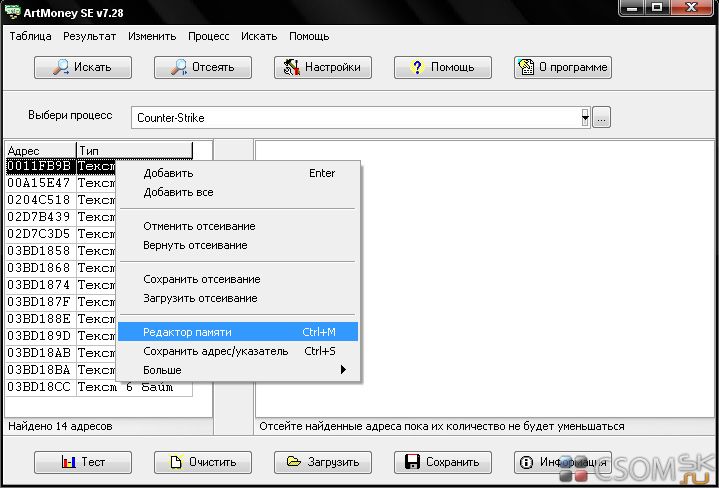Viewport: 719px width, 488px height.
Task: Click the ArtMoney title bar app icon
Action: (12, 11)
